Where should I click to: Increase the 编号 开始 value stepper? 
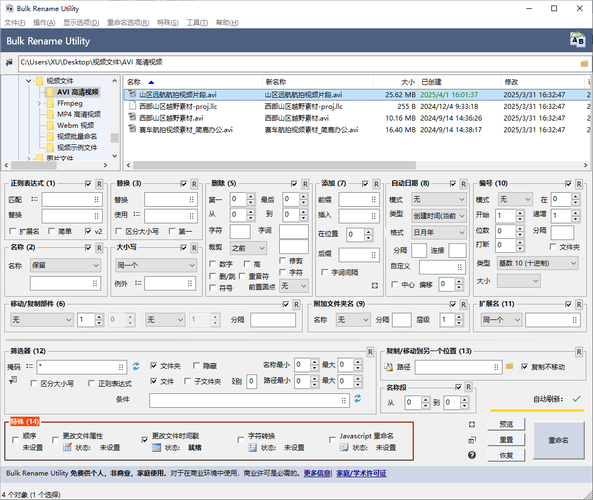pos(520,213)
